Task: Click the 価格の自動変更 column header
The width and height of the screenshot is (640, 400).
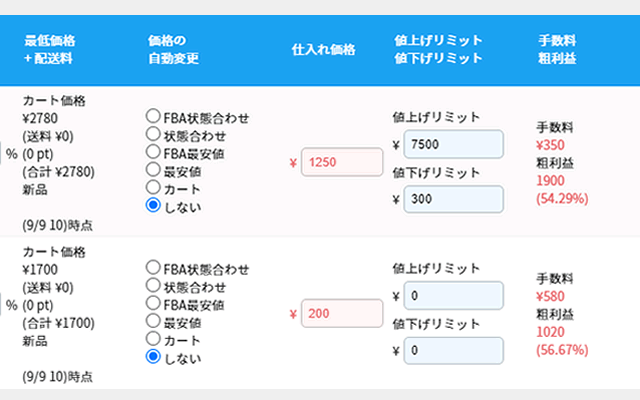Action: [x=173, y=49]
